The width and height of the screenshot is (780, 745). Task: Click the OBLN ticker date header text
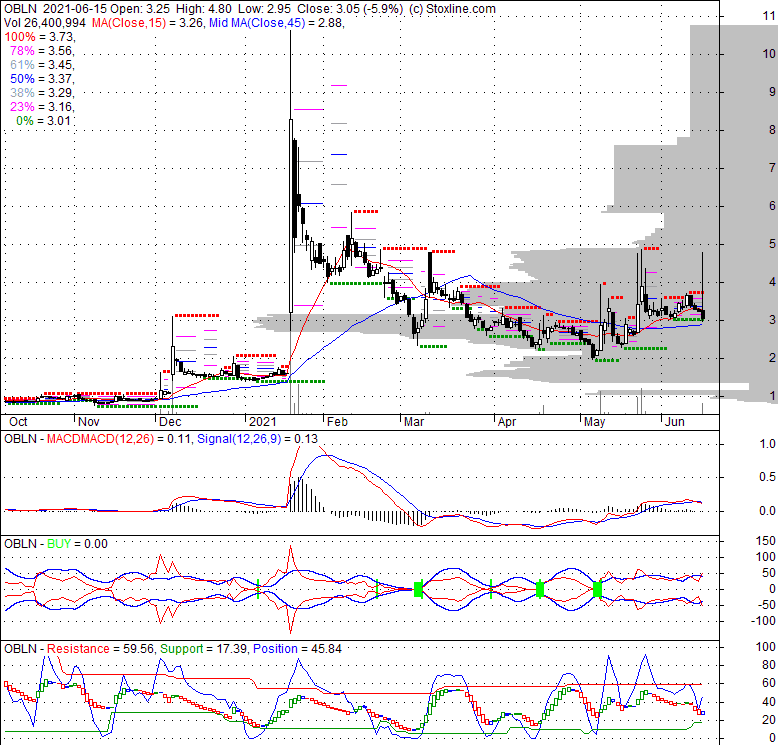[54, 9]
